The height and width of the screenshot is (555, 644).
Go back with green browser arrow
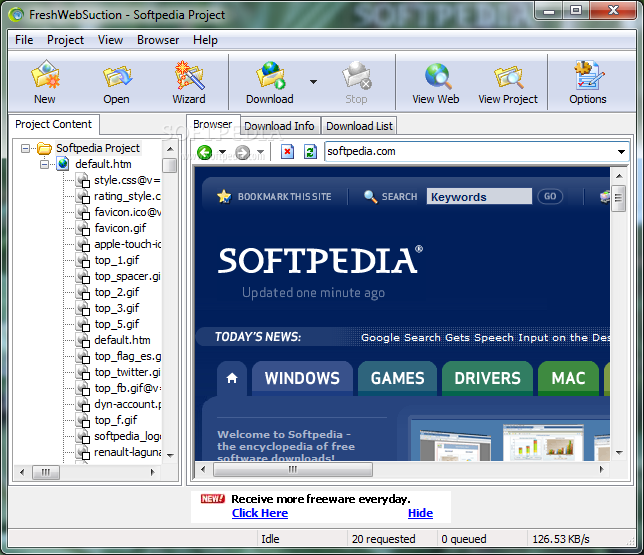(x=204, y=152)
